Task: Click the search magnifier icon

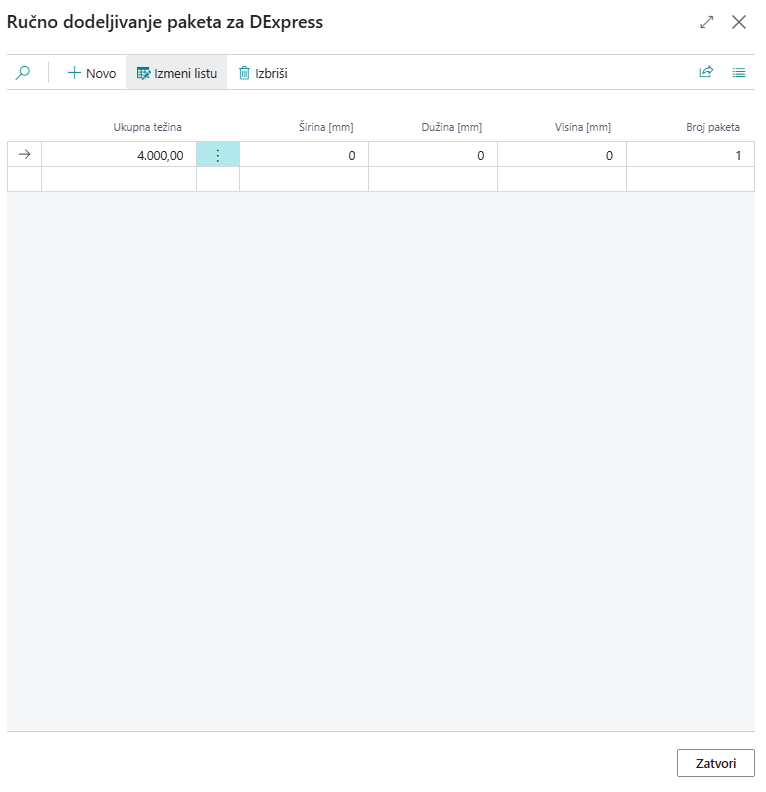Action: (23, 73)
